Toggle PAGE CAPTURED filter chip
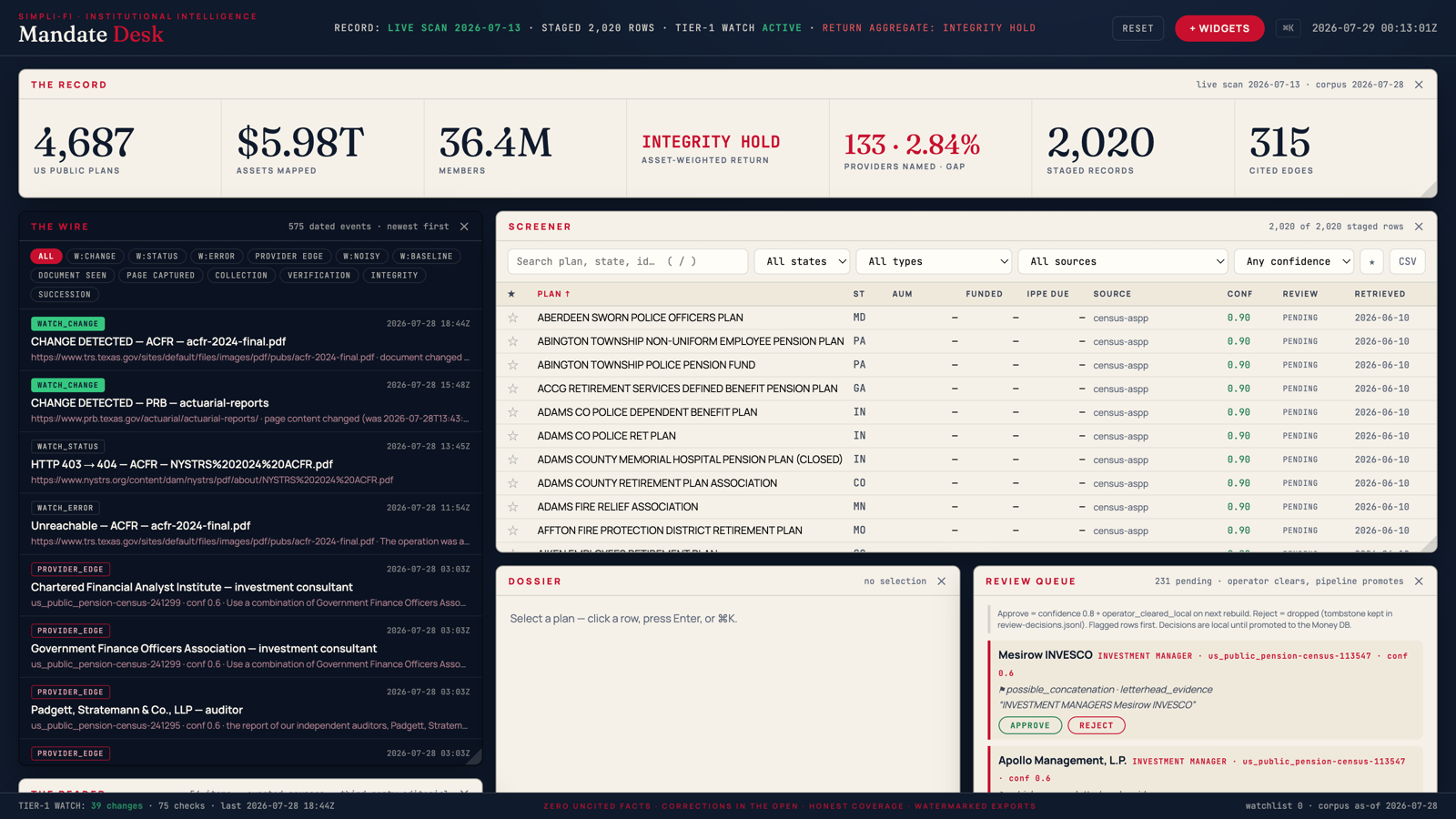Image resolution: width=1456 pixels, height=819 pixels. [x=160, y=276]
